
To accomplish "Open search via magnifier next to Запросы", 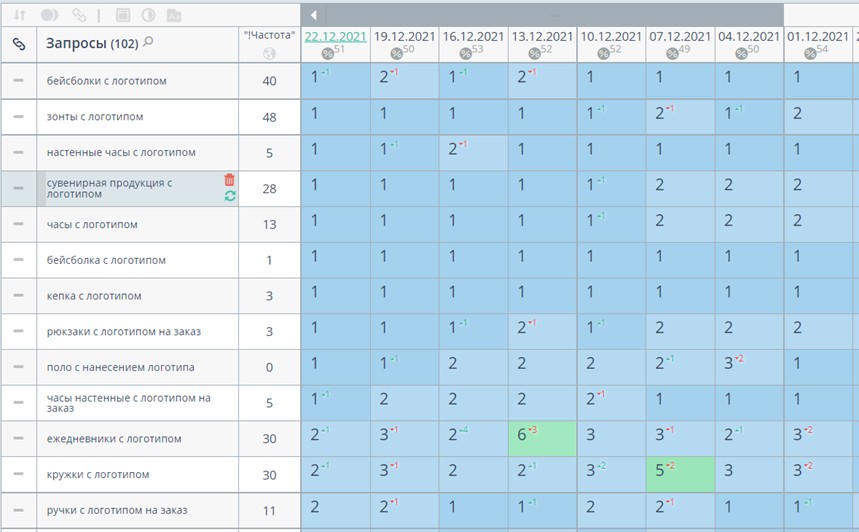I will click(x=148, y=42).
